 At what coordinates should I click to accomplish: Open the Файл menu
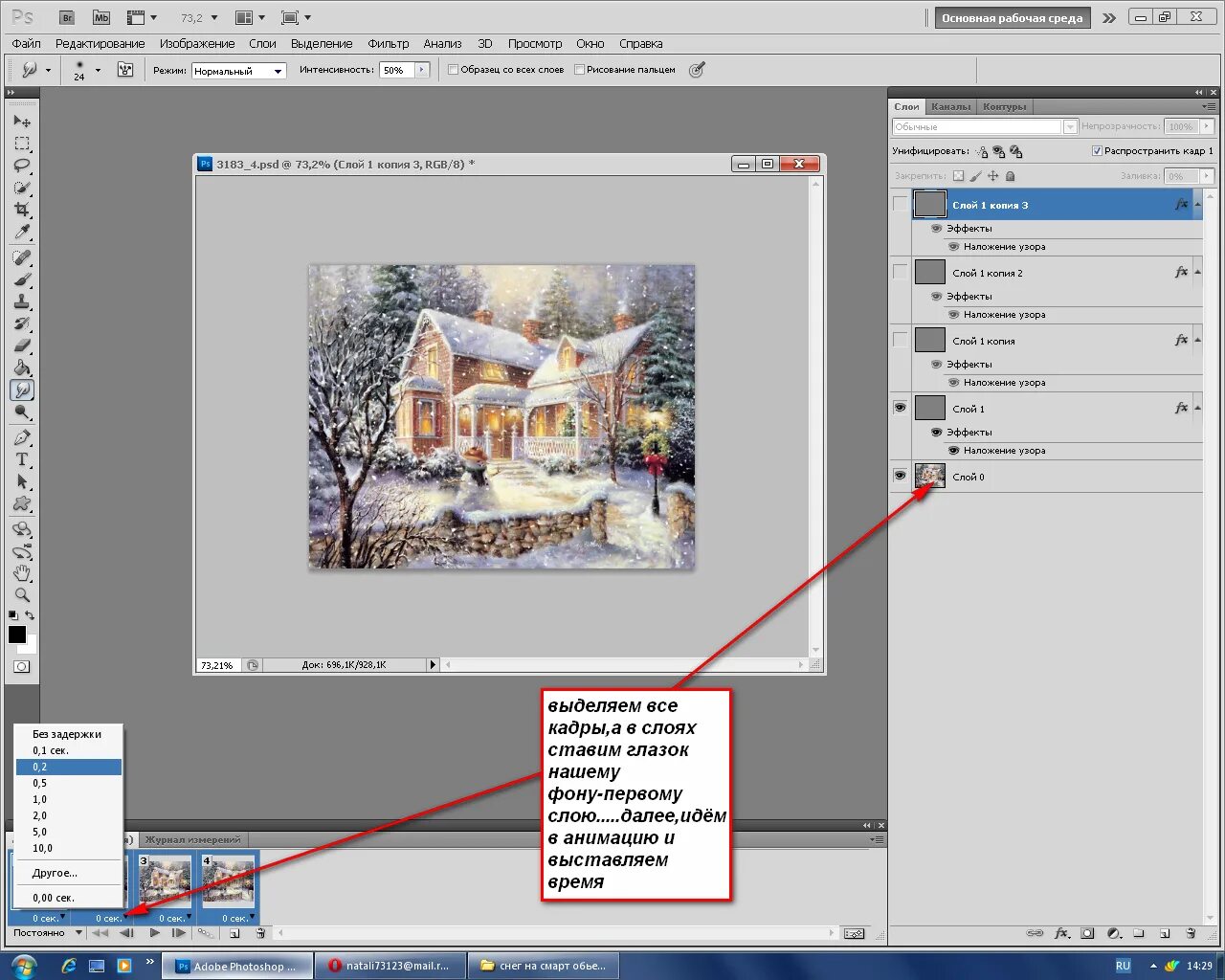26,43
